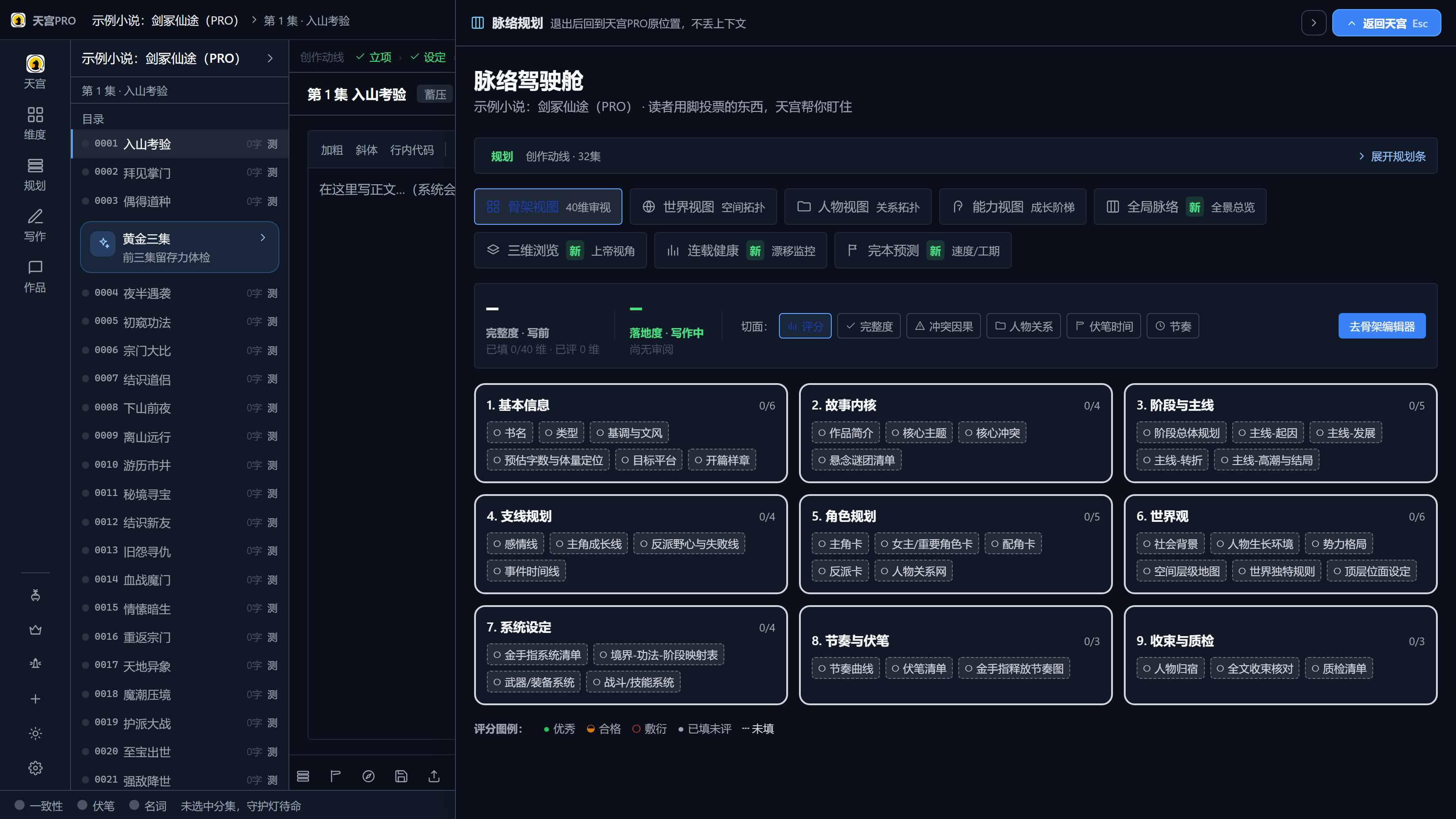
Task: Open the 维度 grid icon
Action: [x=35, y=123]
